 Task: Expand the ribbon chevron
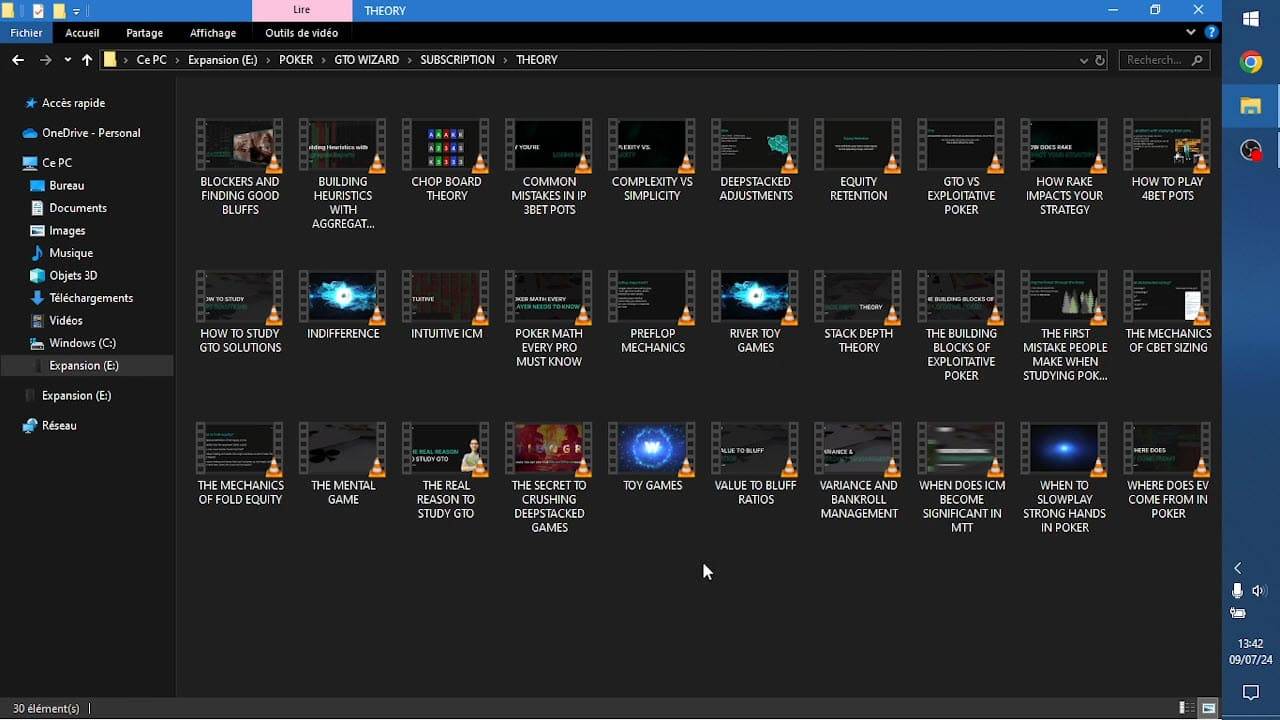point(1190,32)
